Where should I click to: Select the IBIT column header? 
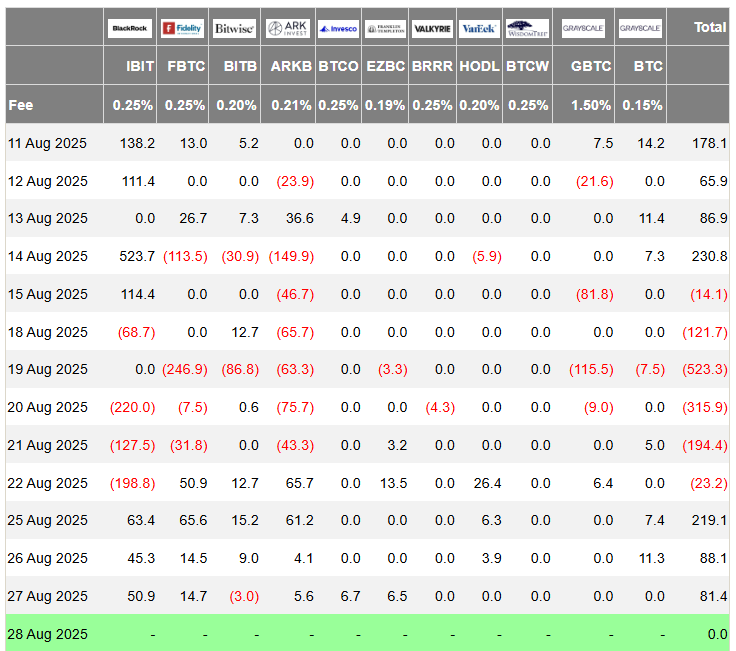point(140,66)
